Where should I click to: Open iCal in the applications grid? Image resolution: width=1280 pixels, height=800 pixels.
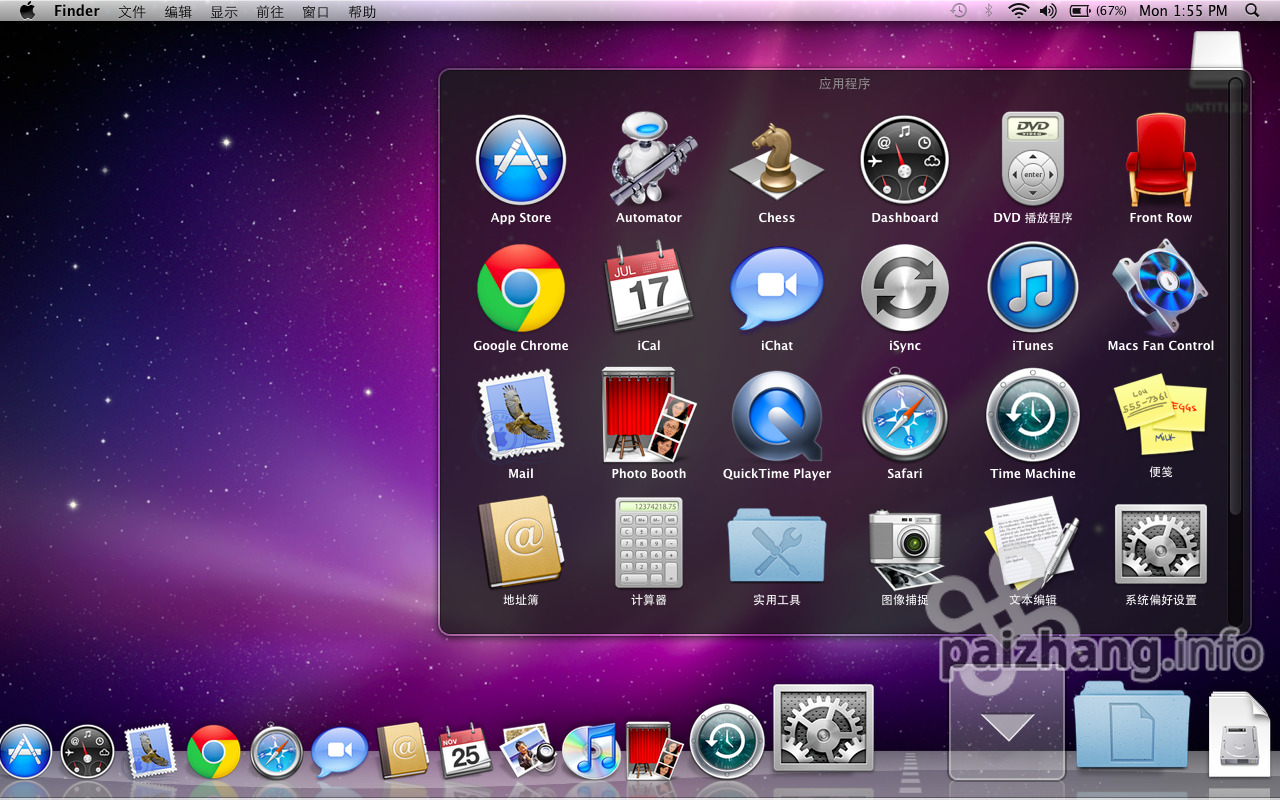(649, 288)
